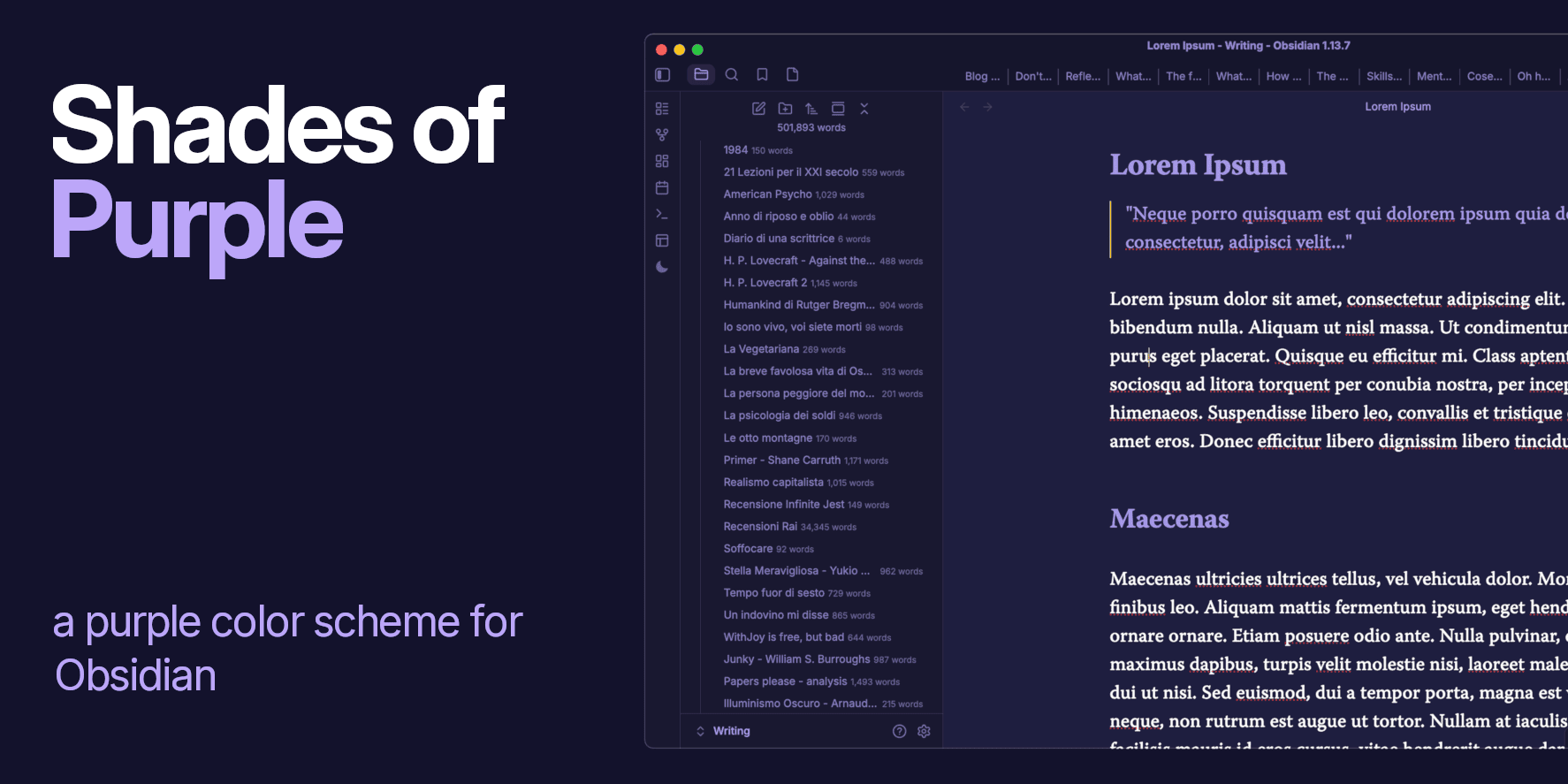This screenshot has width=1568, height=784.
Task: Toggle the left sidebar panel
Action: point(663,75)
